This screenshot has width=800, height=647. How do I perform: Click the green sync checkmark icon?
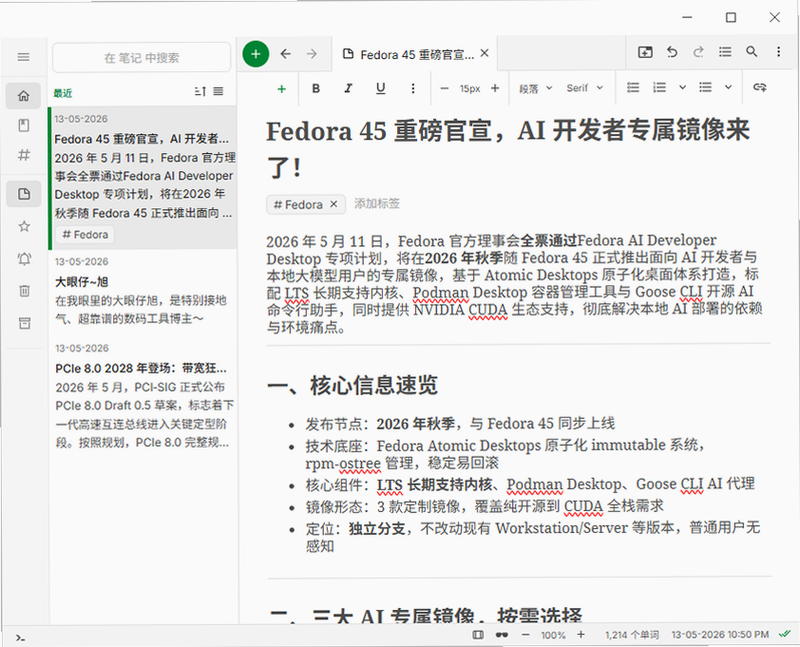[785, 634]
